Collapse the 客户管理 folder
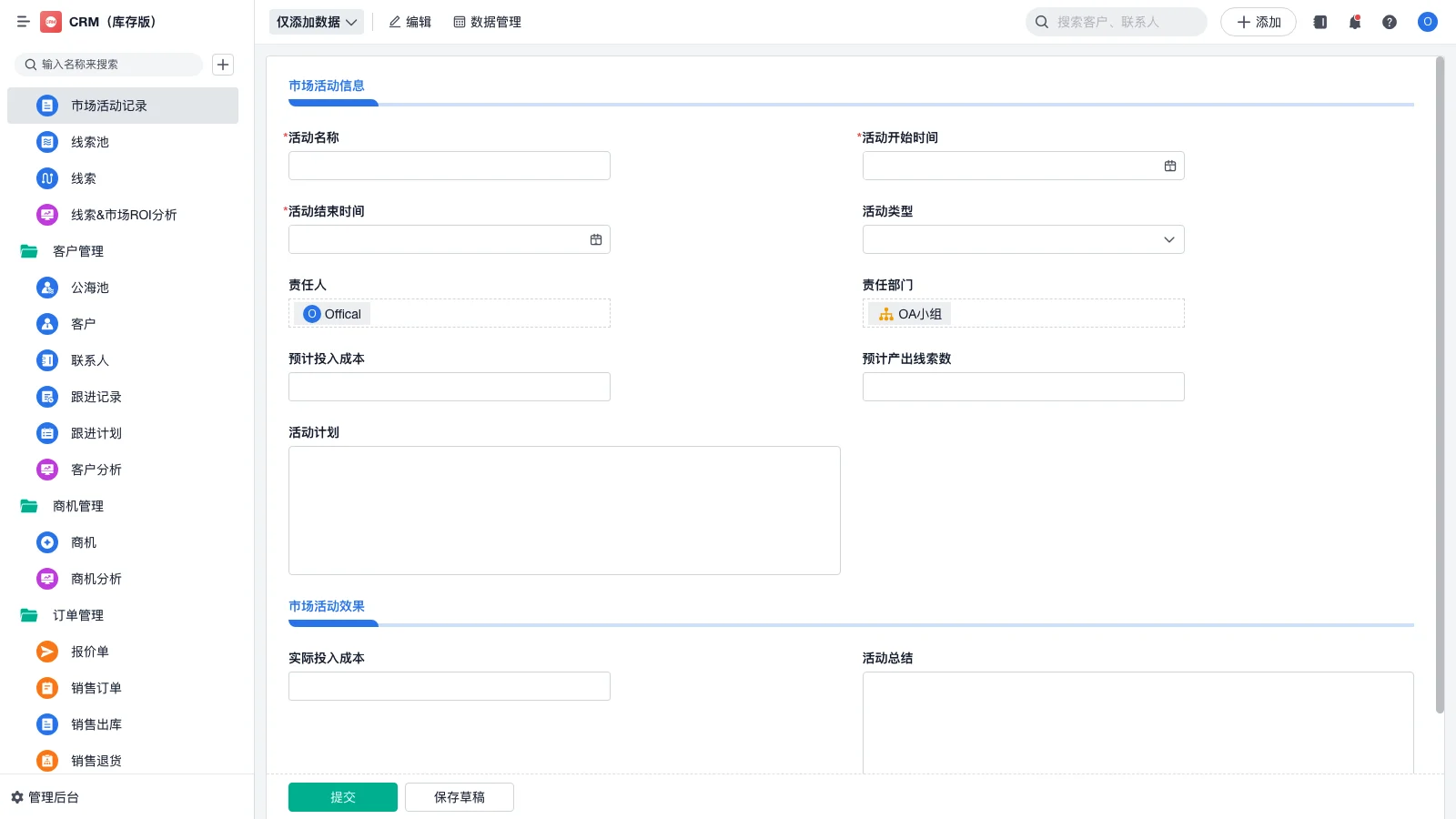The image size is (1456, 819). (29, 251)
